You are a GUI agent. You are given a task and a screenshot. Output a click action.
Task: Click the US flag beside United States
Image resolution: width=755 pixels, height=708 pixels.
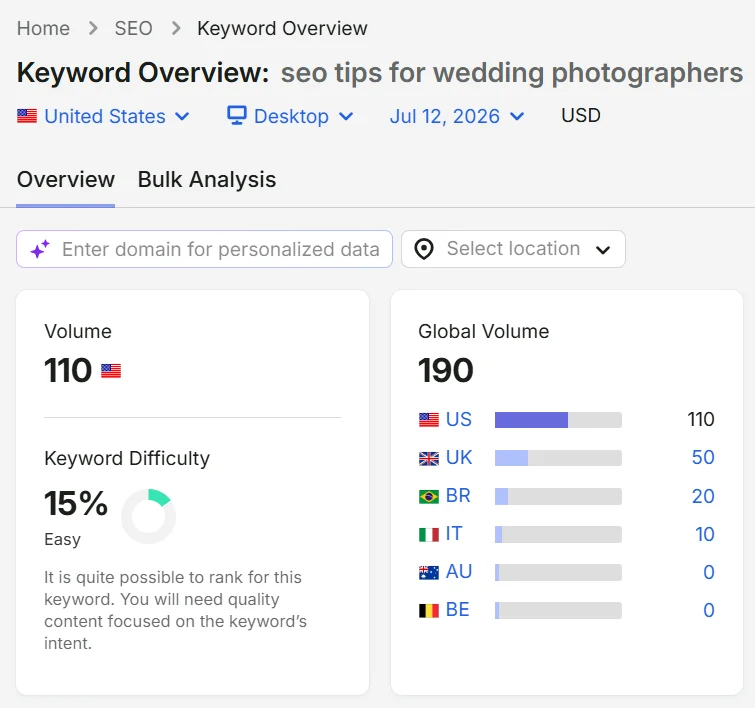pos(27,116)
